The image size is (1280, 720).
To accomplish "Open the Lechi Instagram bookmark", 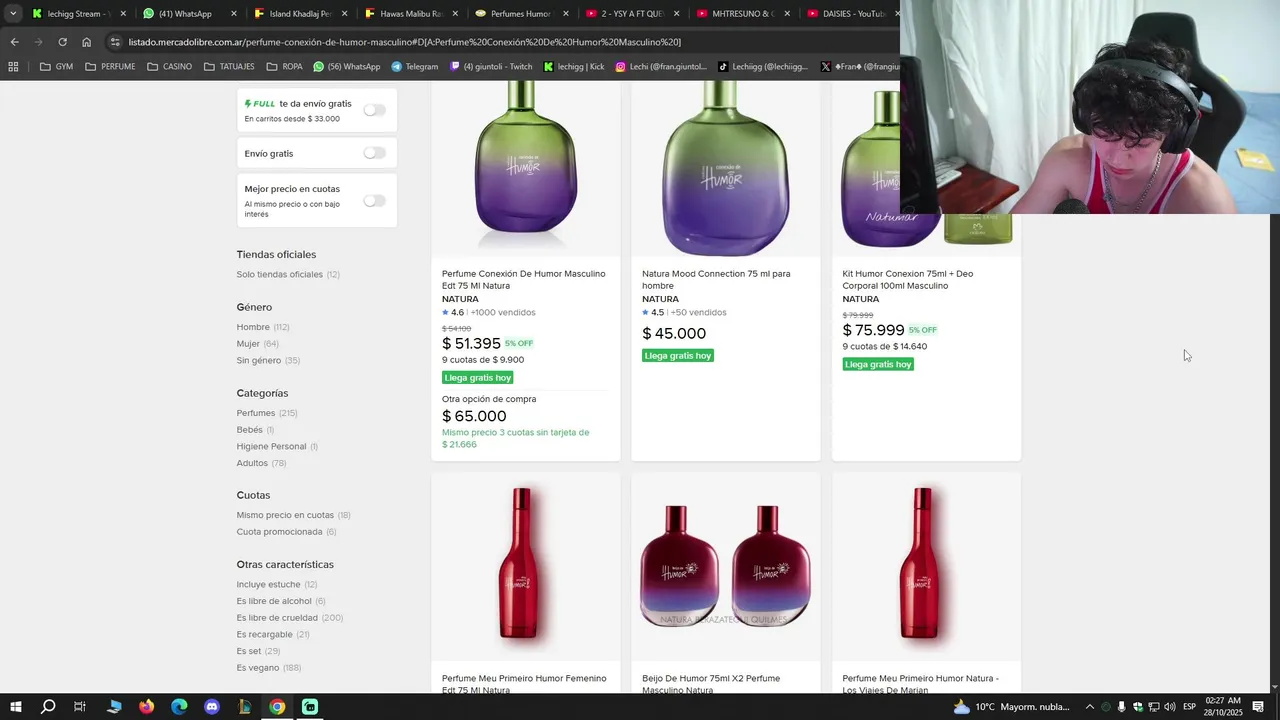I will point(660,67).
